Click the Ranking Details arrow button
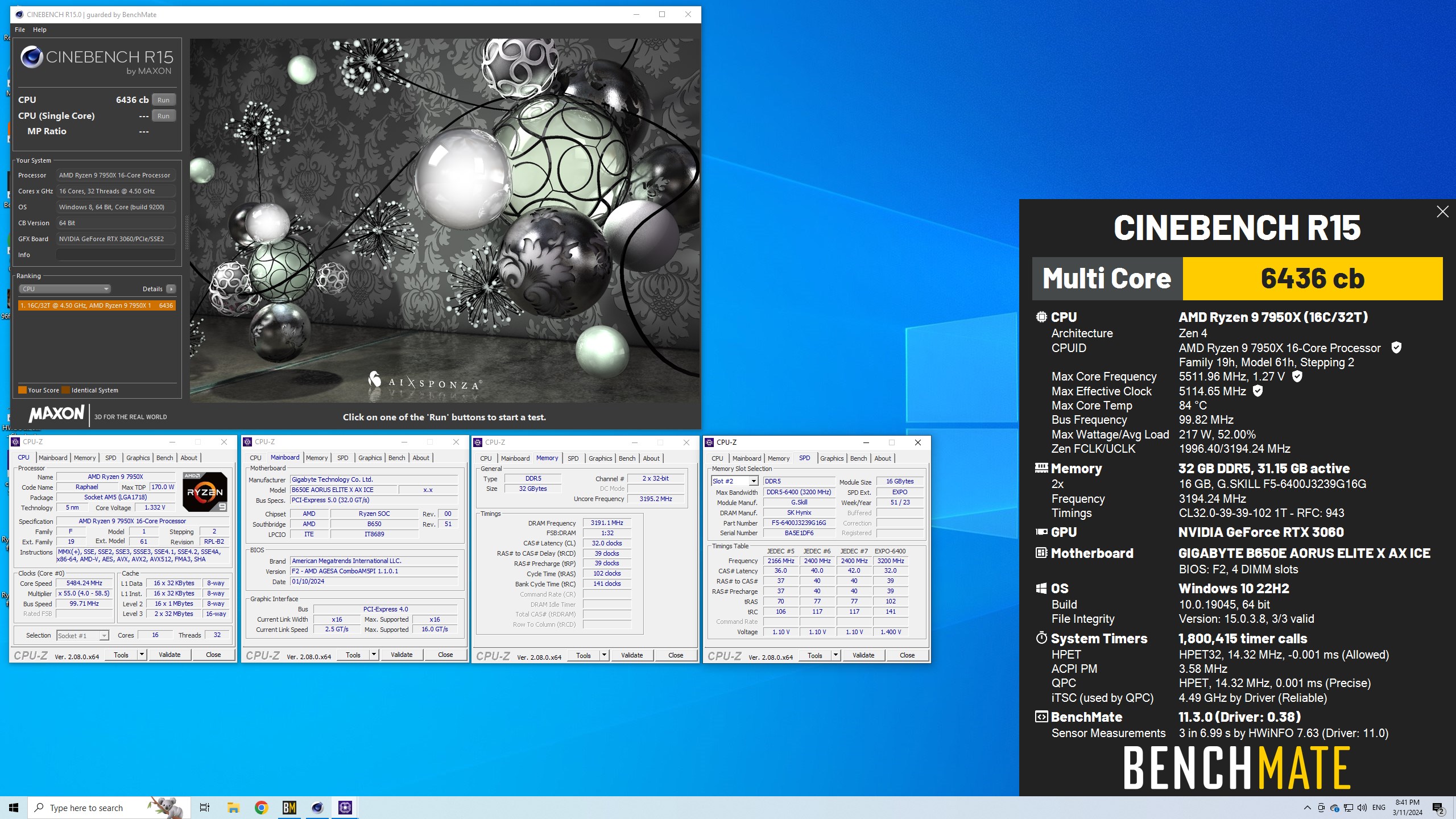 [171, 289]
